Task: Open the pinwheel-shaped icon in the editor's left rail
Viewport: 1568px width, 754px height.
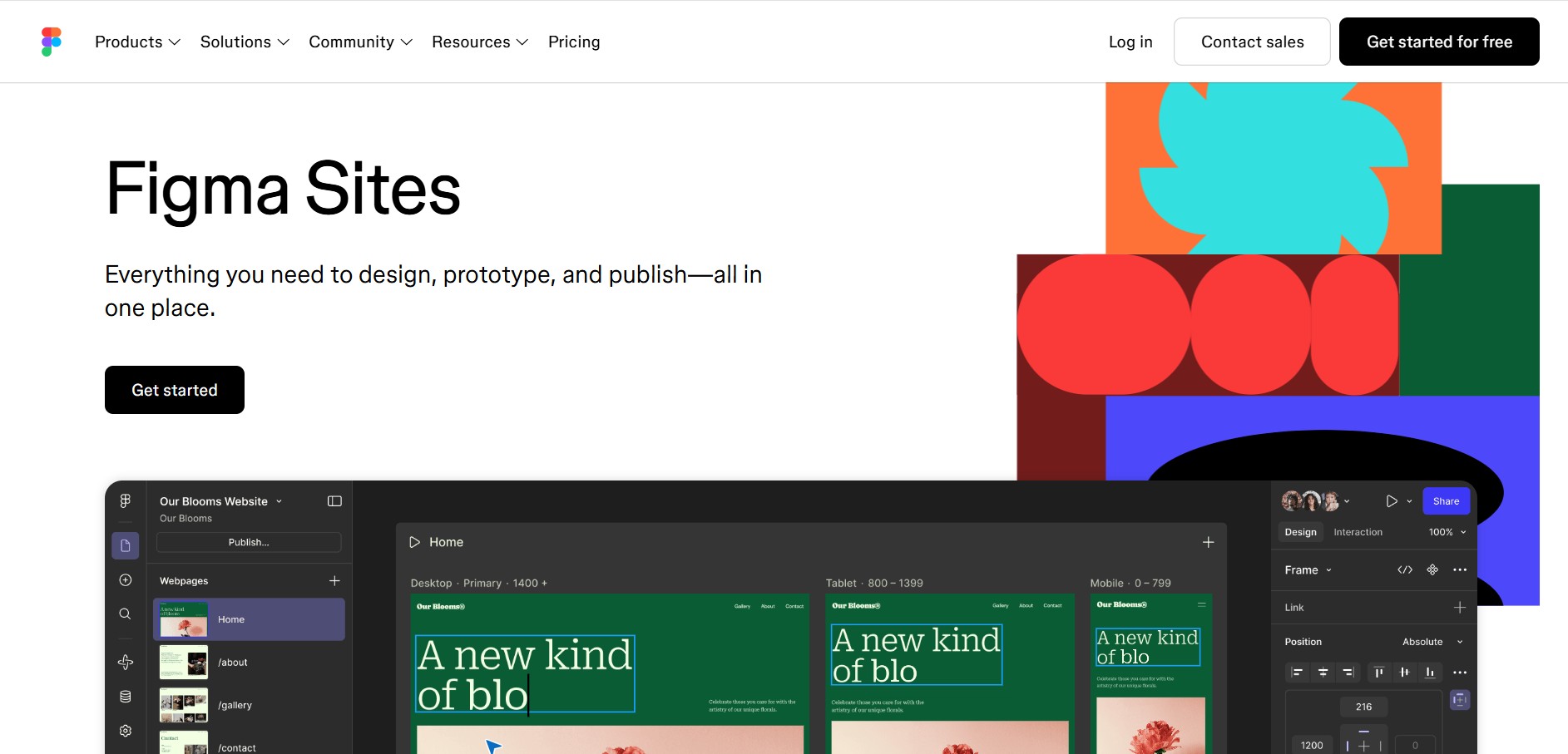Action: click(125, 663)
